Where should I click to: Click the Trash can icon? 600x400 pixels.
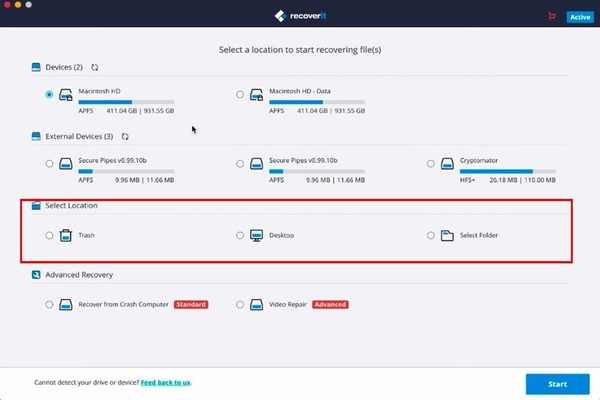click(x=66, y=235)
